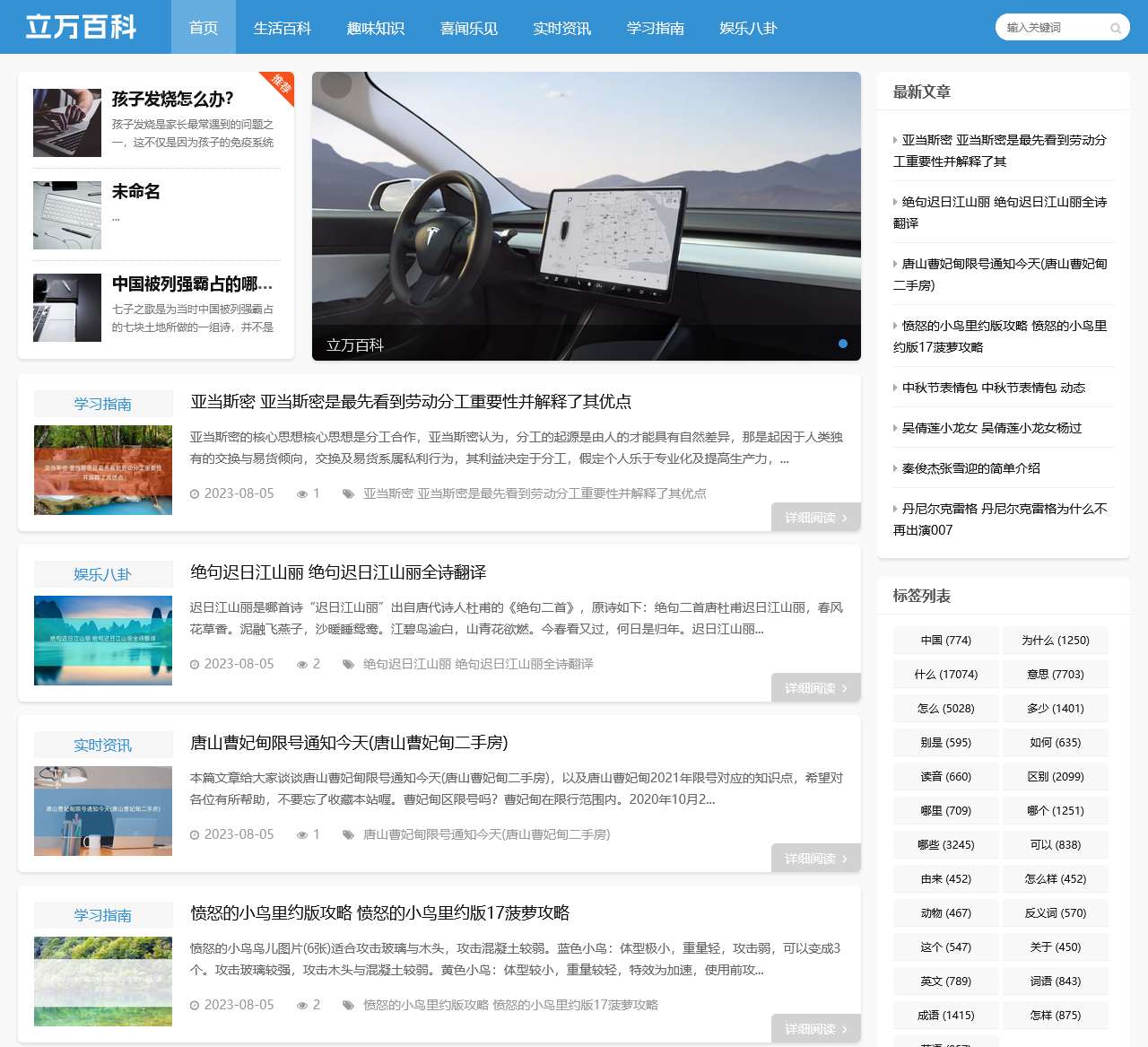
Task: Select the 意思 (7703) tag
Action: [x=1056, y=675]
